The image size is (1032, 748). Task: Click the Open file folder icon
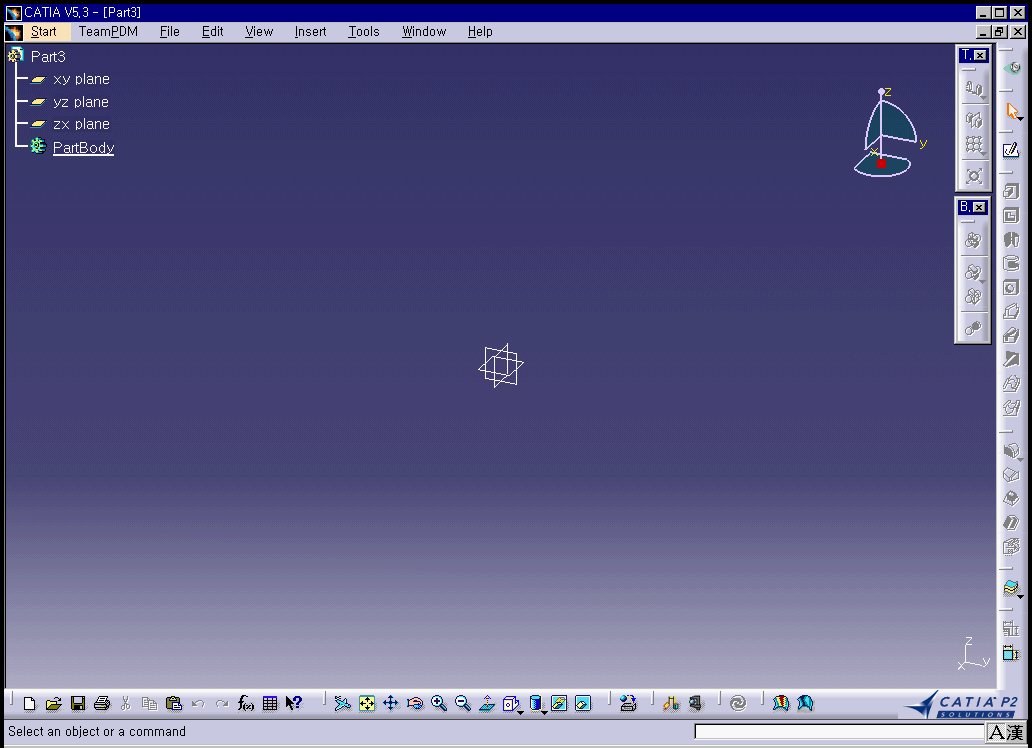[53, 703]
